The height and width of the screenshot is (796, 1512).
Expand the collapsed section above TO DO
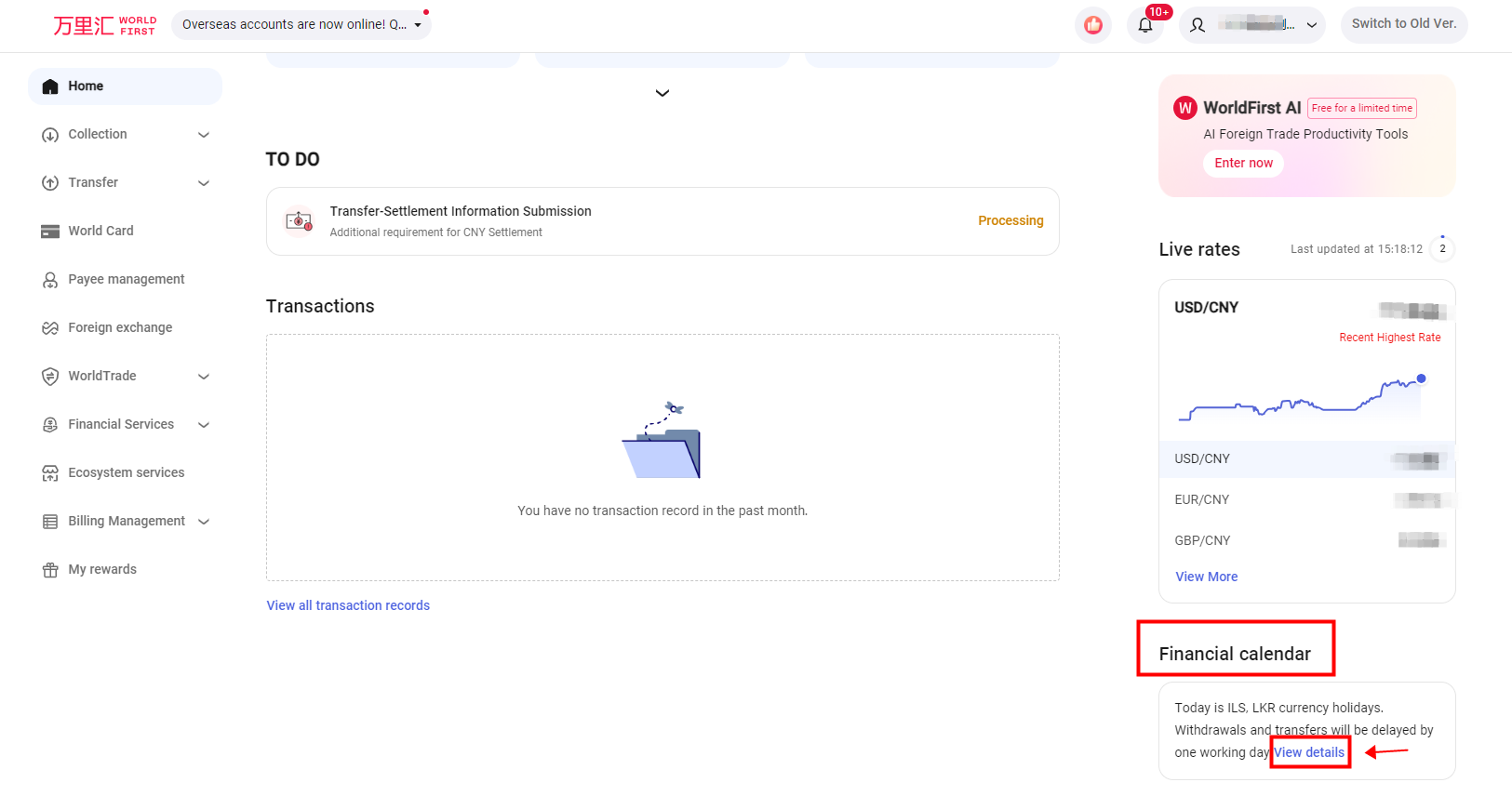(662, 93)
